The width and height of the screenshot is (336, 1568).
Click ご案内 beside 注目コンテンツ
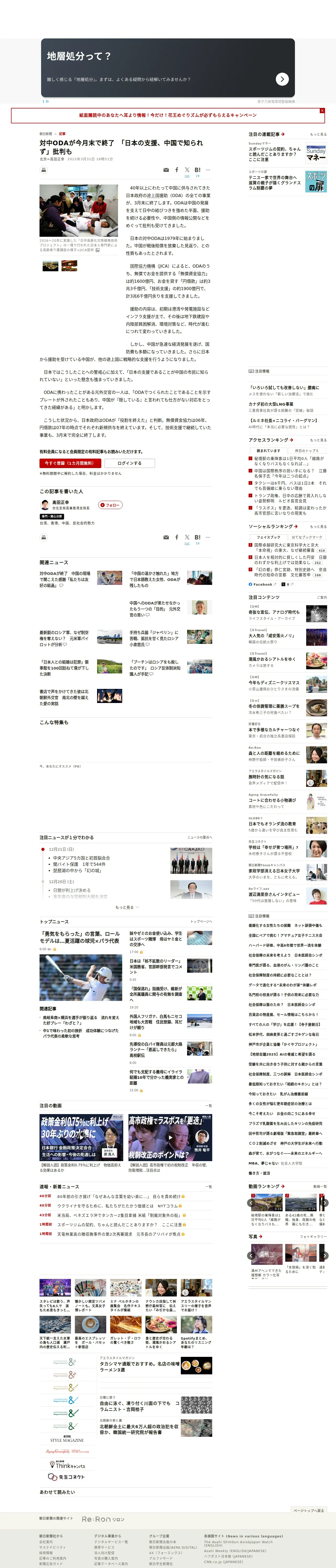(321, 597)
